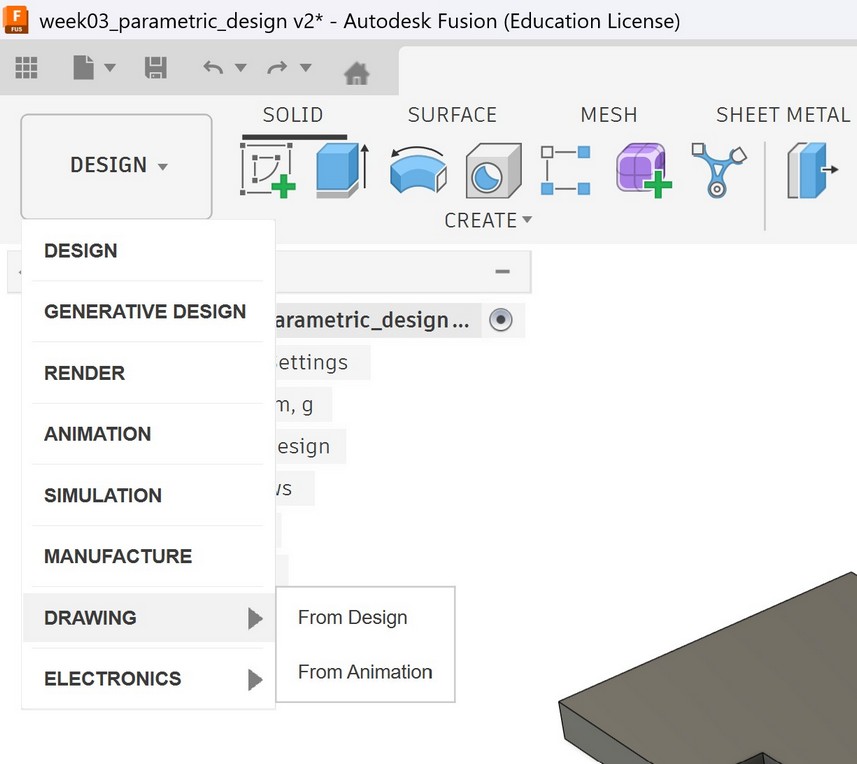This screenshot has width=857, height=764.
Task: Activate the root component radio button
Action: [x=501, y=320]
